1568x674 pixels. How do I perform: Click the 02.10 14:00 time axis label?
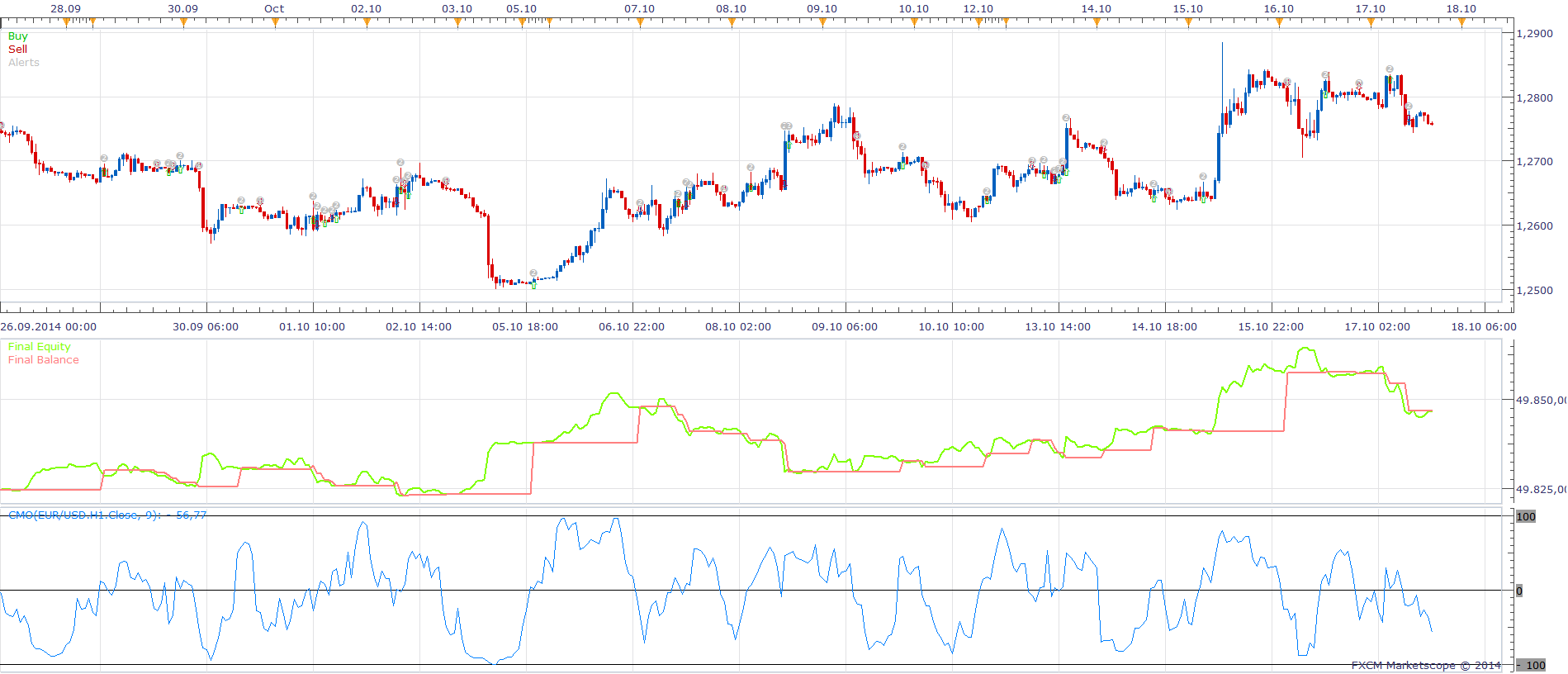[x=419, y=327]
